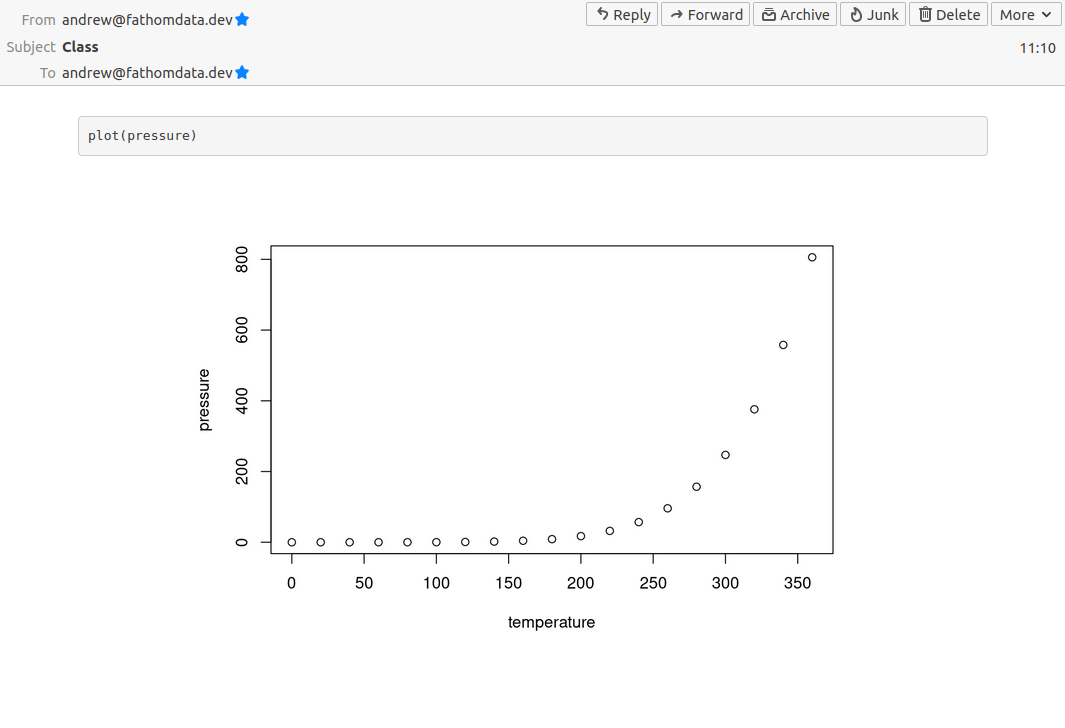Archive the Class message

[794, 14]
